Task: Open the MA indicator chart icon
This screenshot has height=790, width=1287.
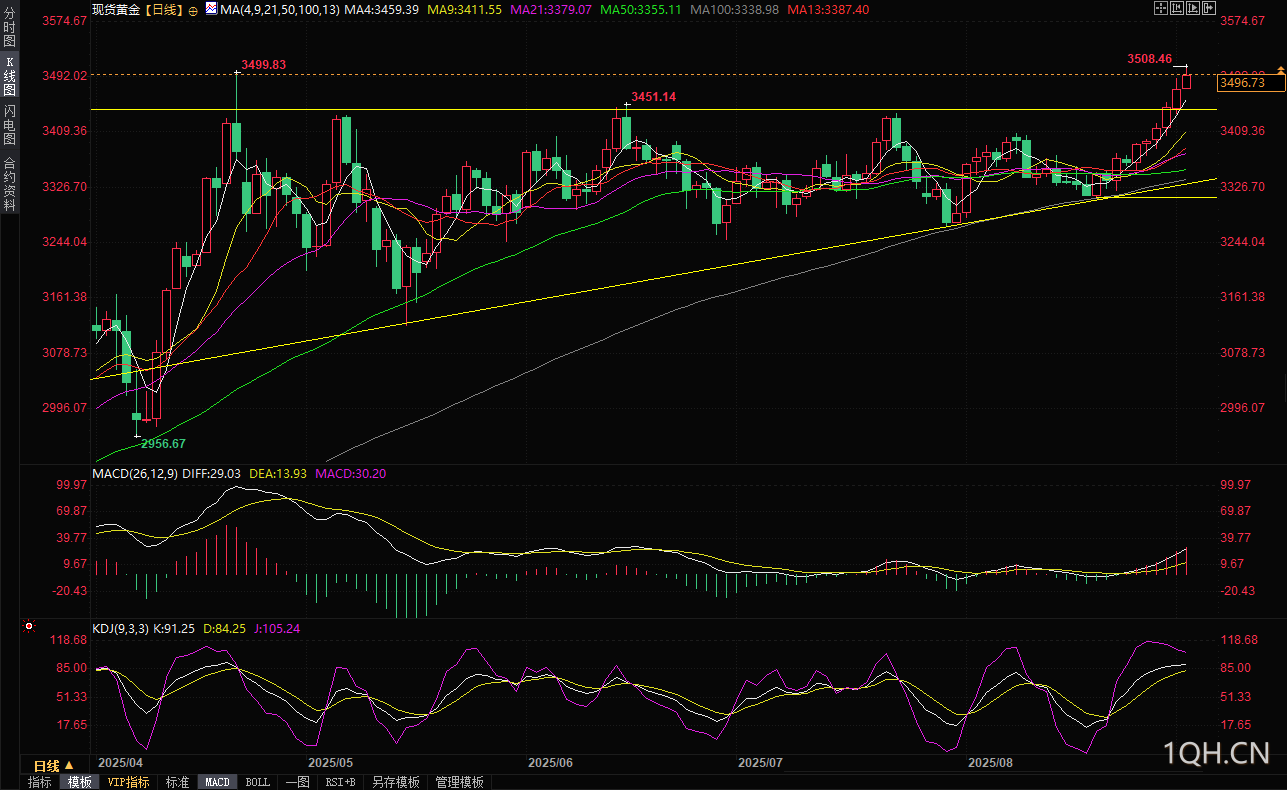Action: 210,9
